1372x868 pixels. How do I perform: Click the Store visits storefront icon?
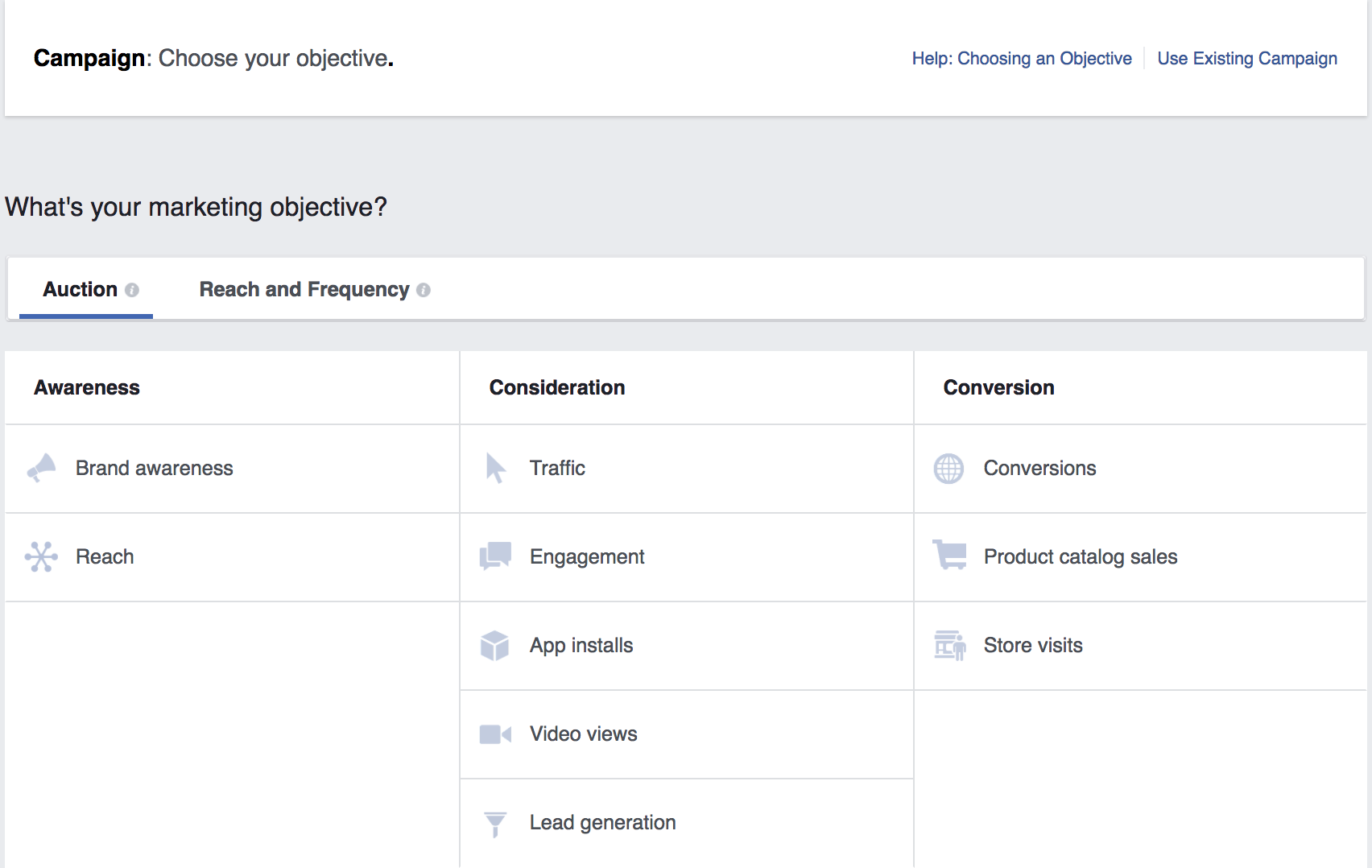tap(950, 645)
